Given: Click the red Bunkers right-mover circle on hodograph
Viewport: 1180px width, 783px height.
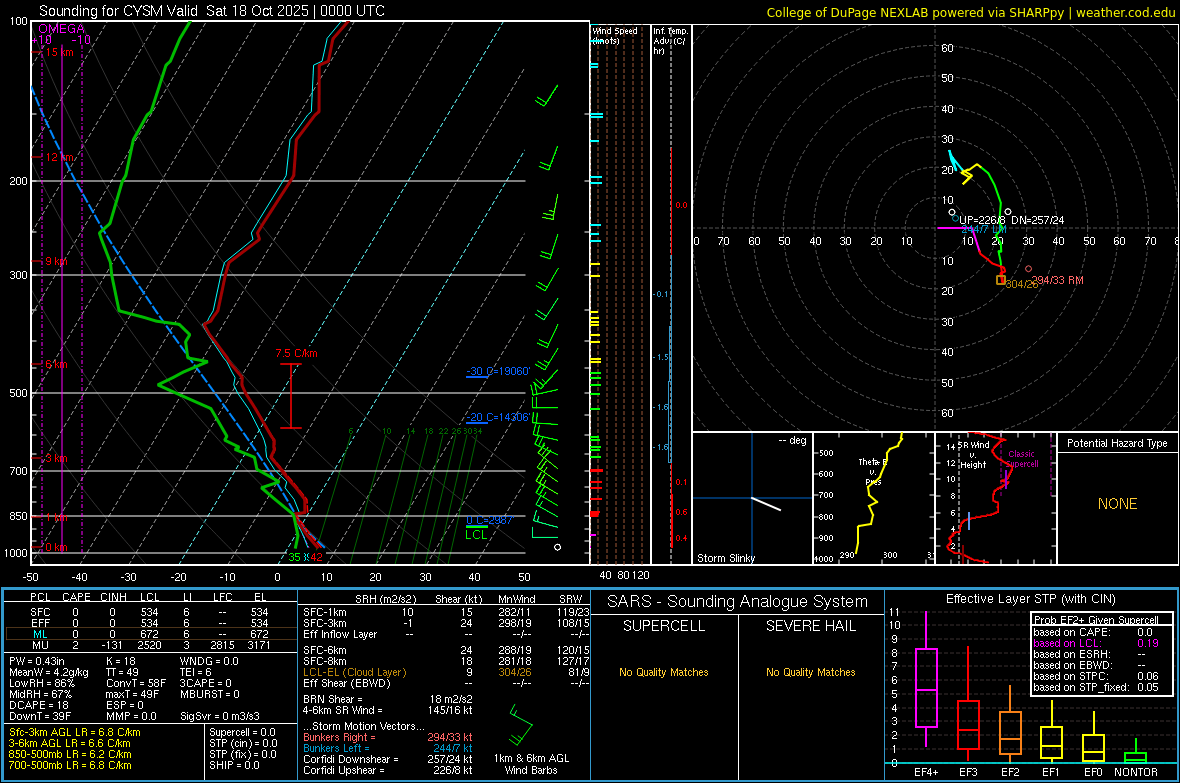Looking at the screenshot, I should 1029,269.
